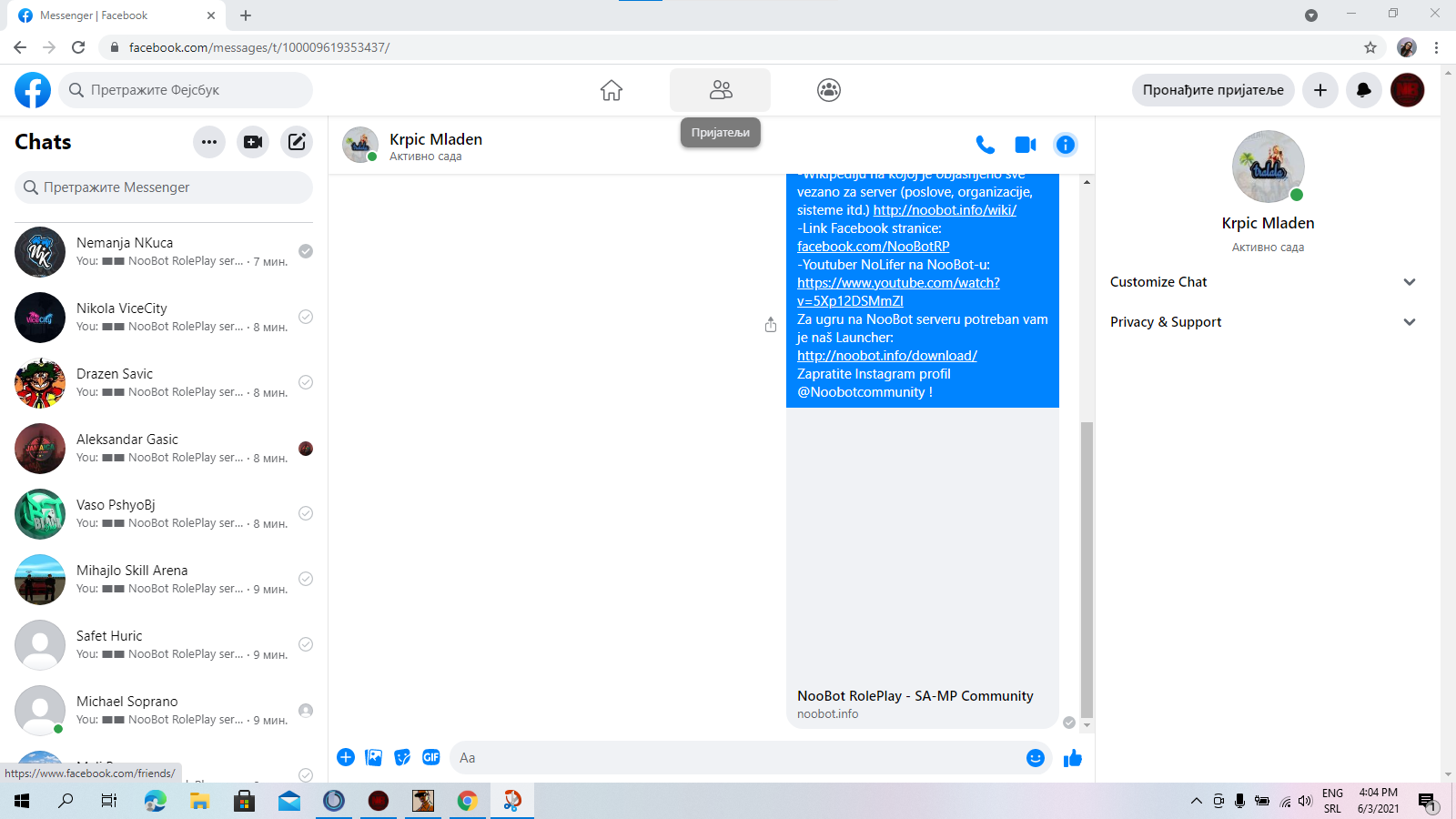Viewport: 1456px width, 819px height.
Task: Open a new browser tab
Action: pos(246,15)
